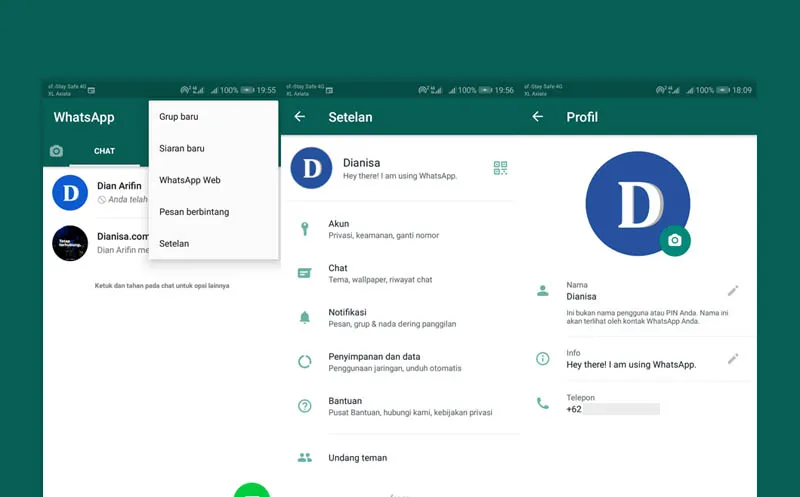Click the pencil icon next to Info

point(733,358)
